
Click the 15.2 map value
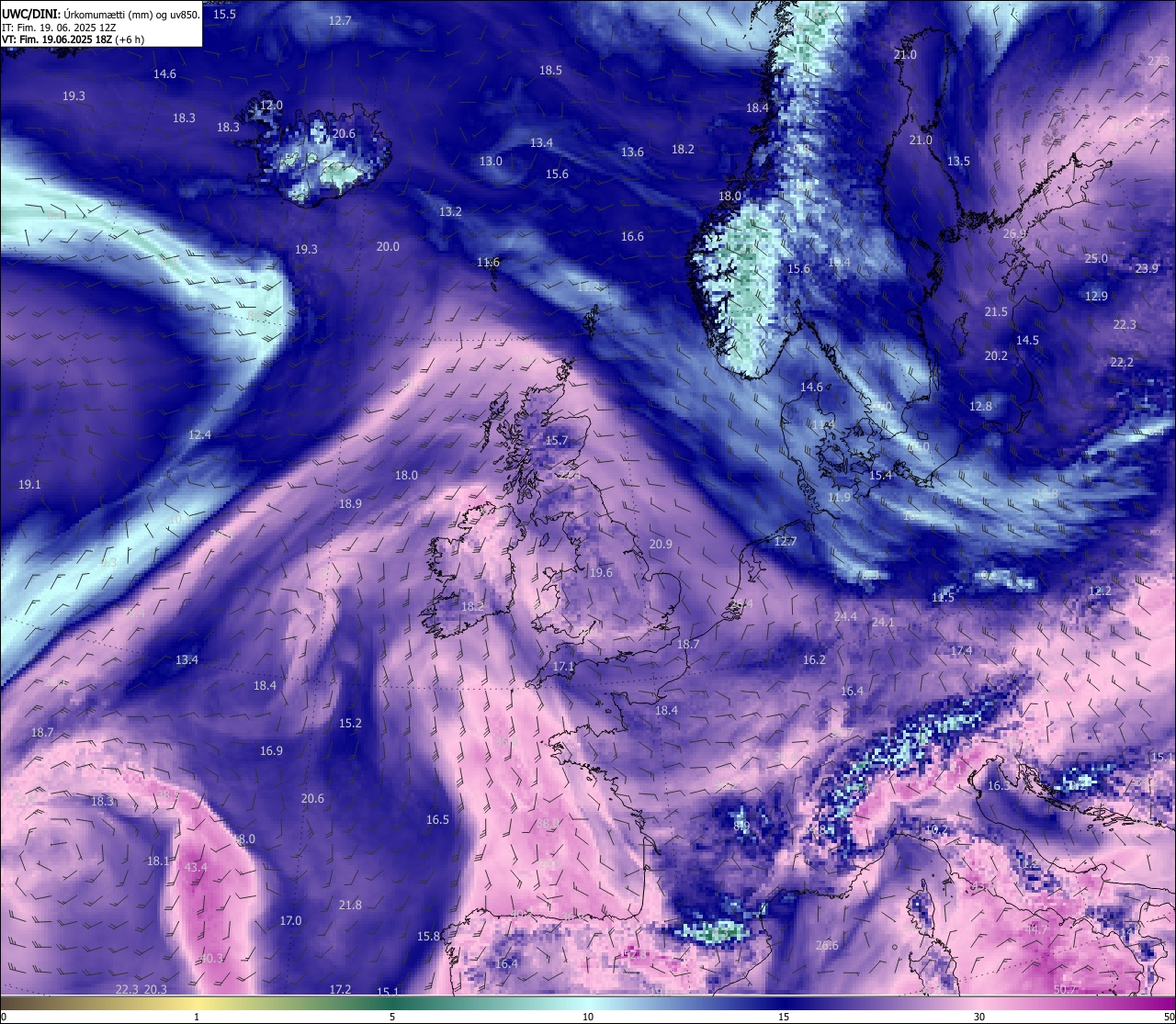click(350, 723)
